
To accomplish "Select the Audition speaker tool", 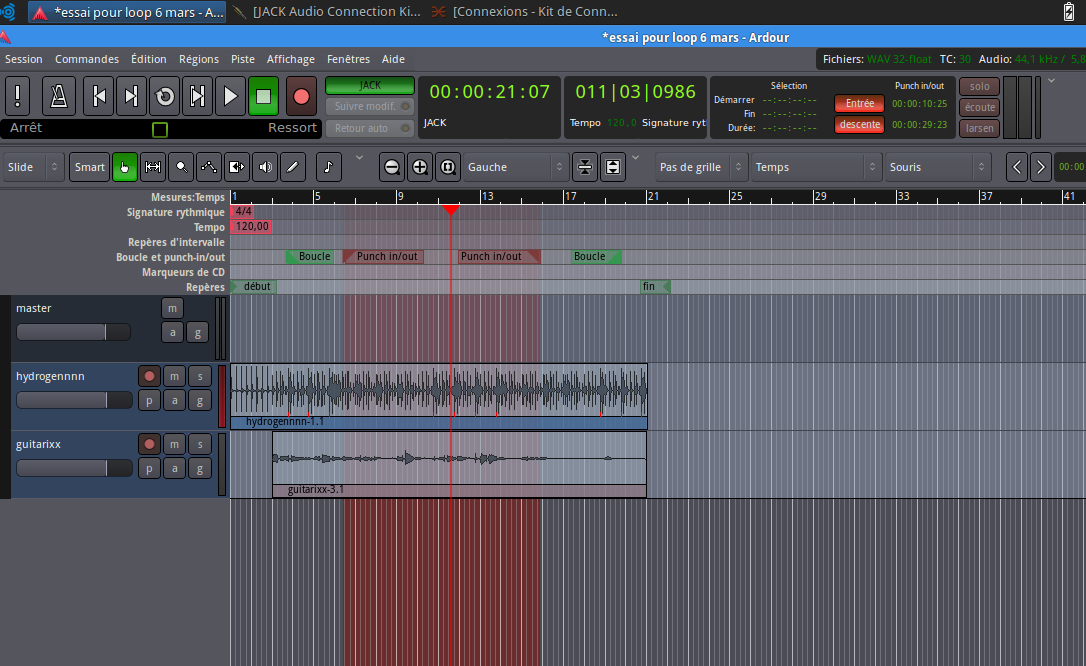I will 265,167.
